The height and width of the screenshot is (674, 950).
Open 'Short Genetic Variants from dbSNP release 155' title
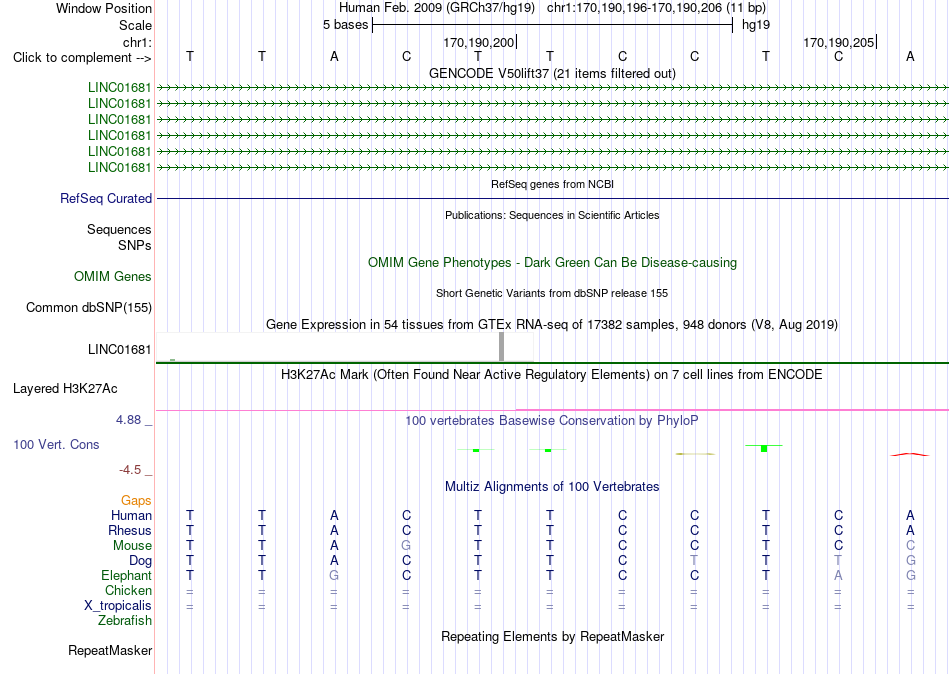pos(552,293)
